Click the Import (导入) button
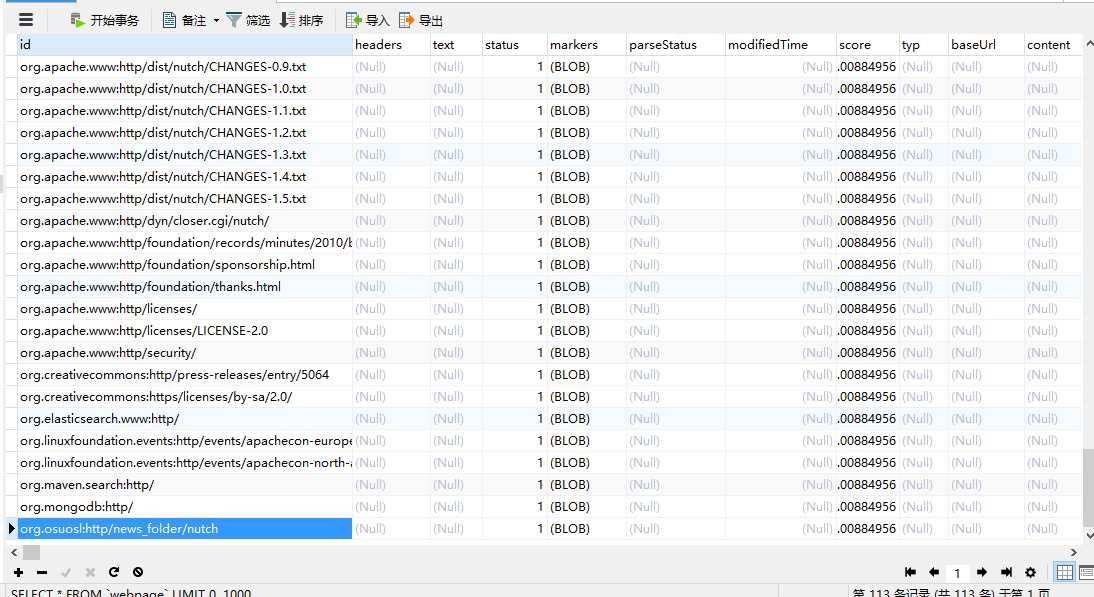 click(368, 20)
